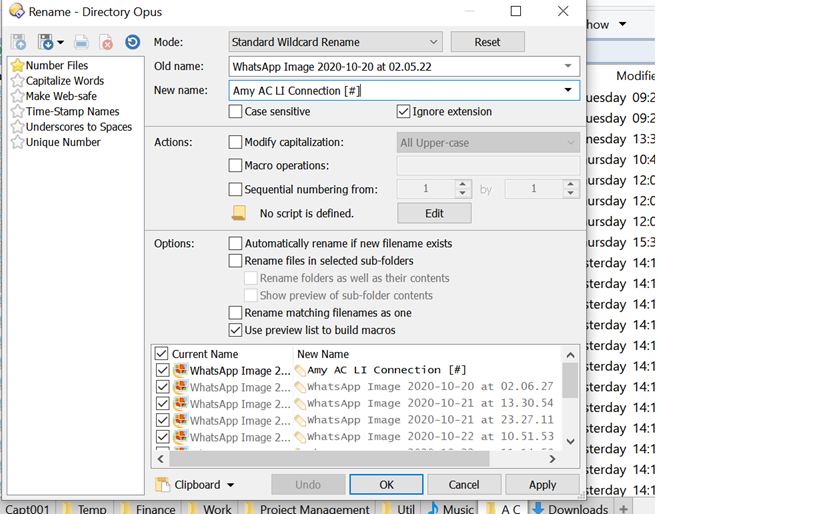Viewport: 829px width, 514px height.
Task: Click the Apply button
Action: tap(542, 484)
